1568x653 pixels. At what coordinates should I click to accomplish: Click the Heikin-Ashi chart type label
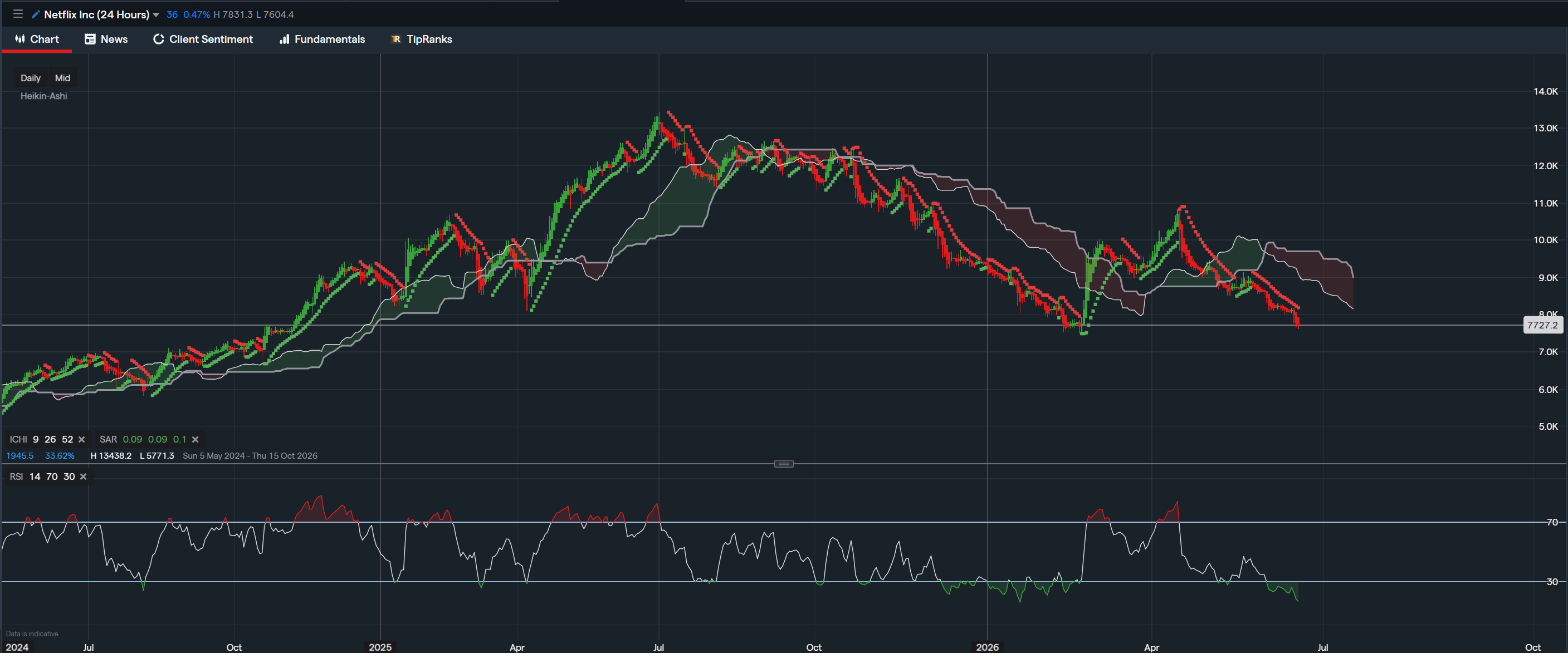coord(44,96)
